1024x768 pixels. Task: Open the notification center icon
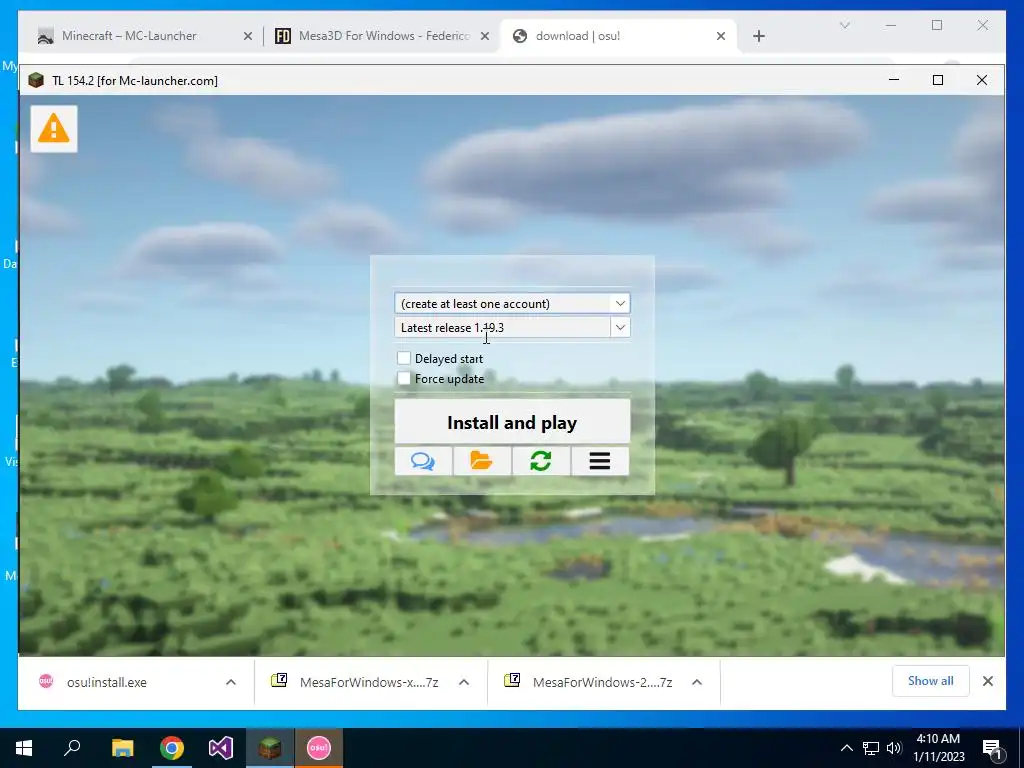tap(992, 748)
